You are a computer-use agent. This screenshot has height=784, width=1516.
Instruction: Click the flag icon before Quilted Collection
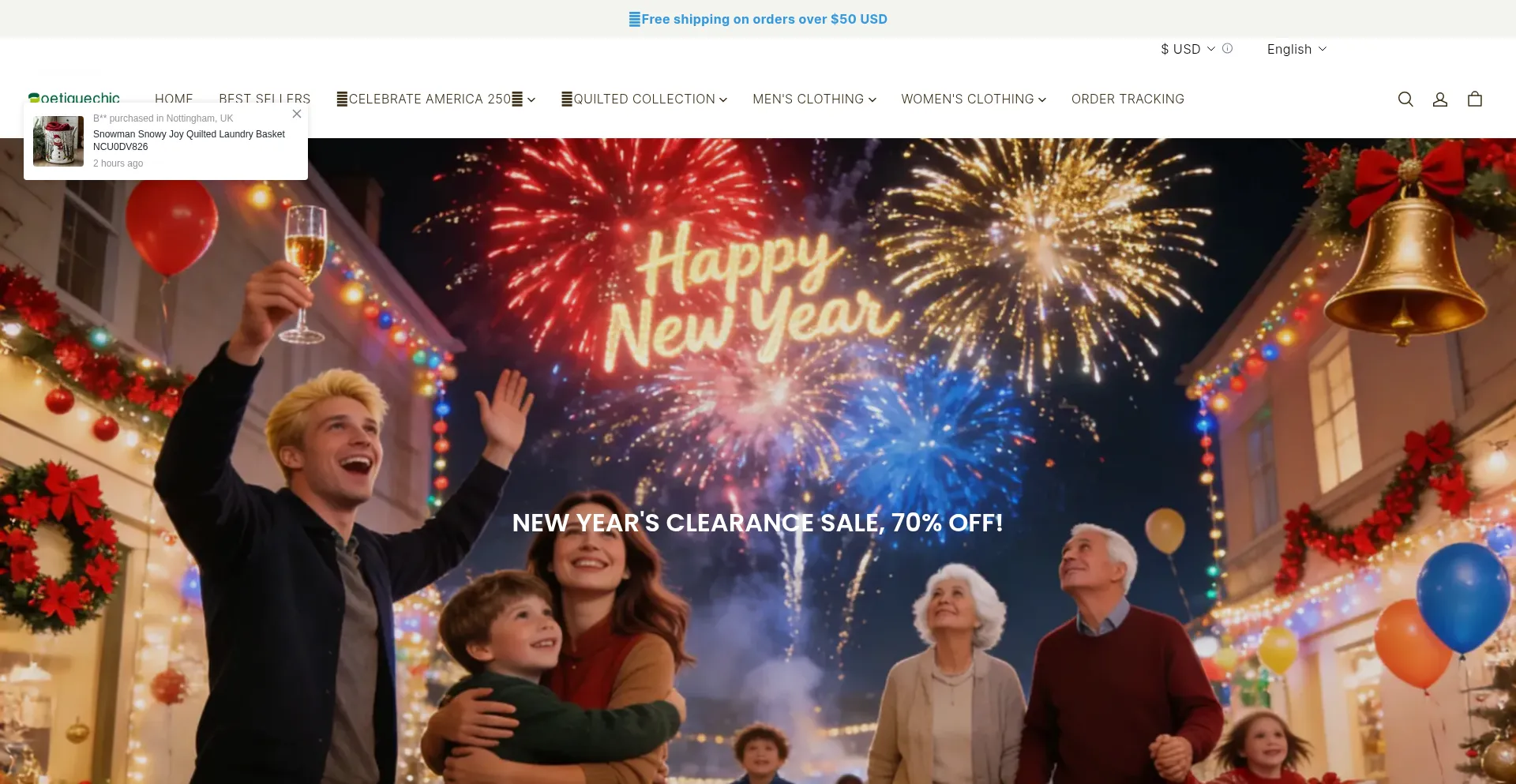pos(567,99)
